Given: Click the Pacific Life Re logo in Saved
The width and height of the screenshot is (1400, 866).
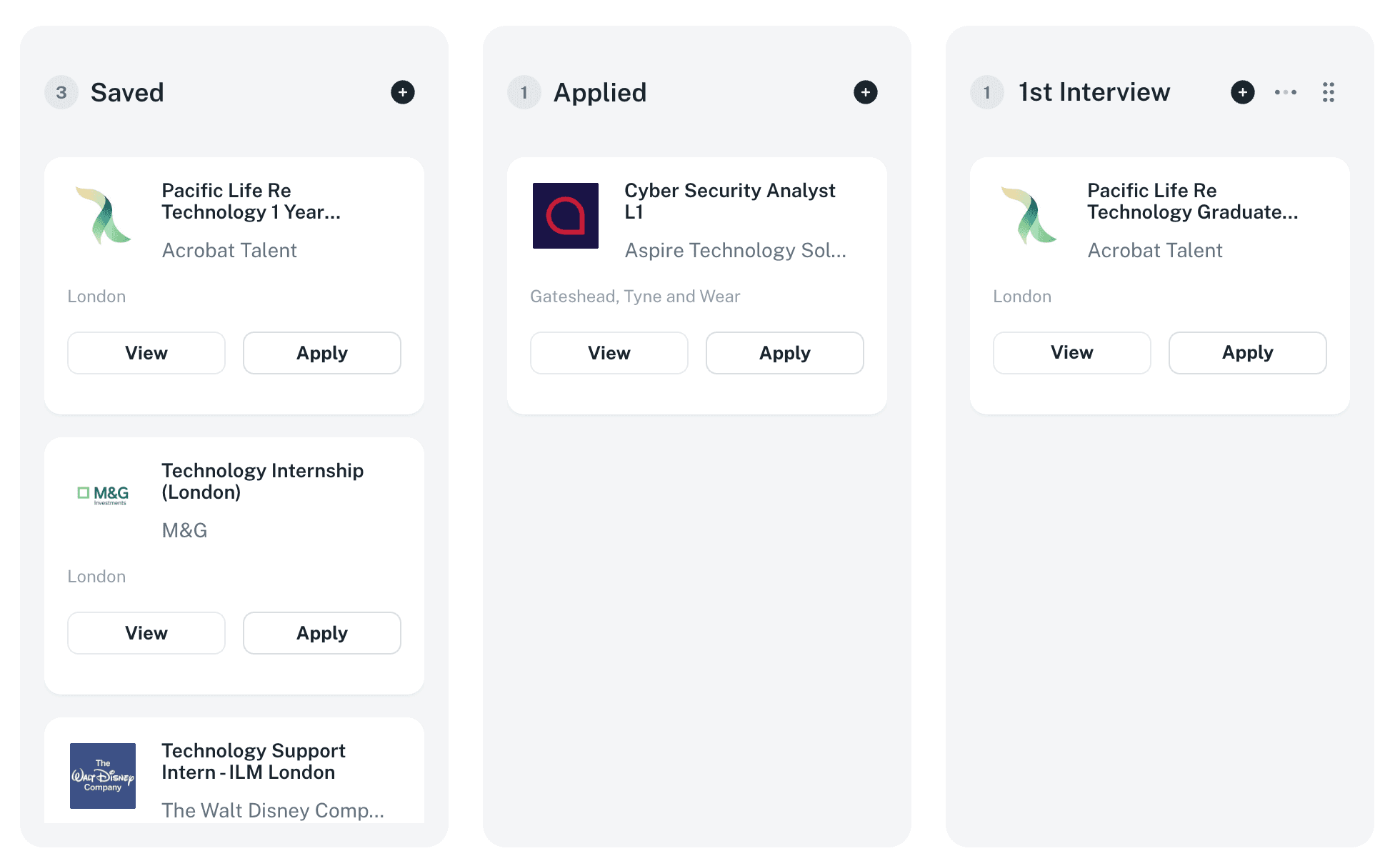Looking at the screenshot, I should click(103, 216).
